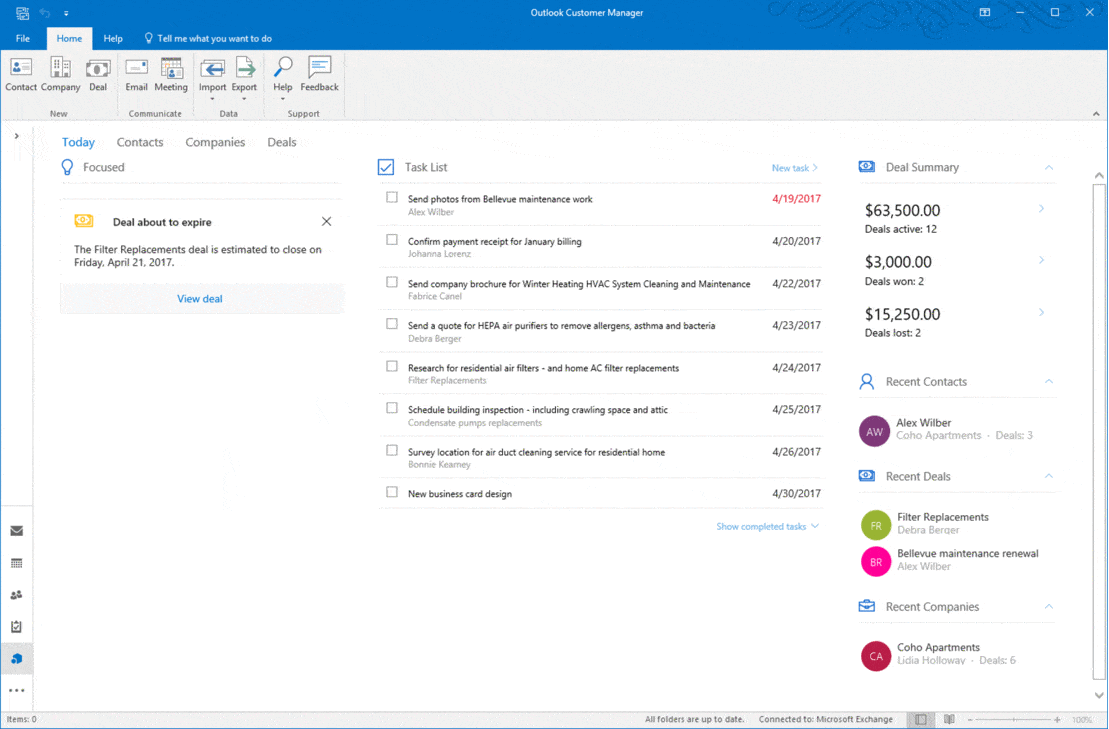The image size is (1109, 729).
Task: Mark HEPA air purifiers quote task complete
Action: (x=392, y=324)
